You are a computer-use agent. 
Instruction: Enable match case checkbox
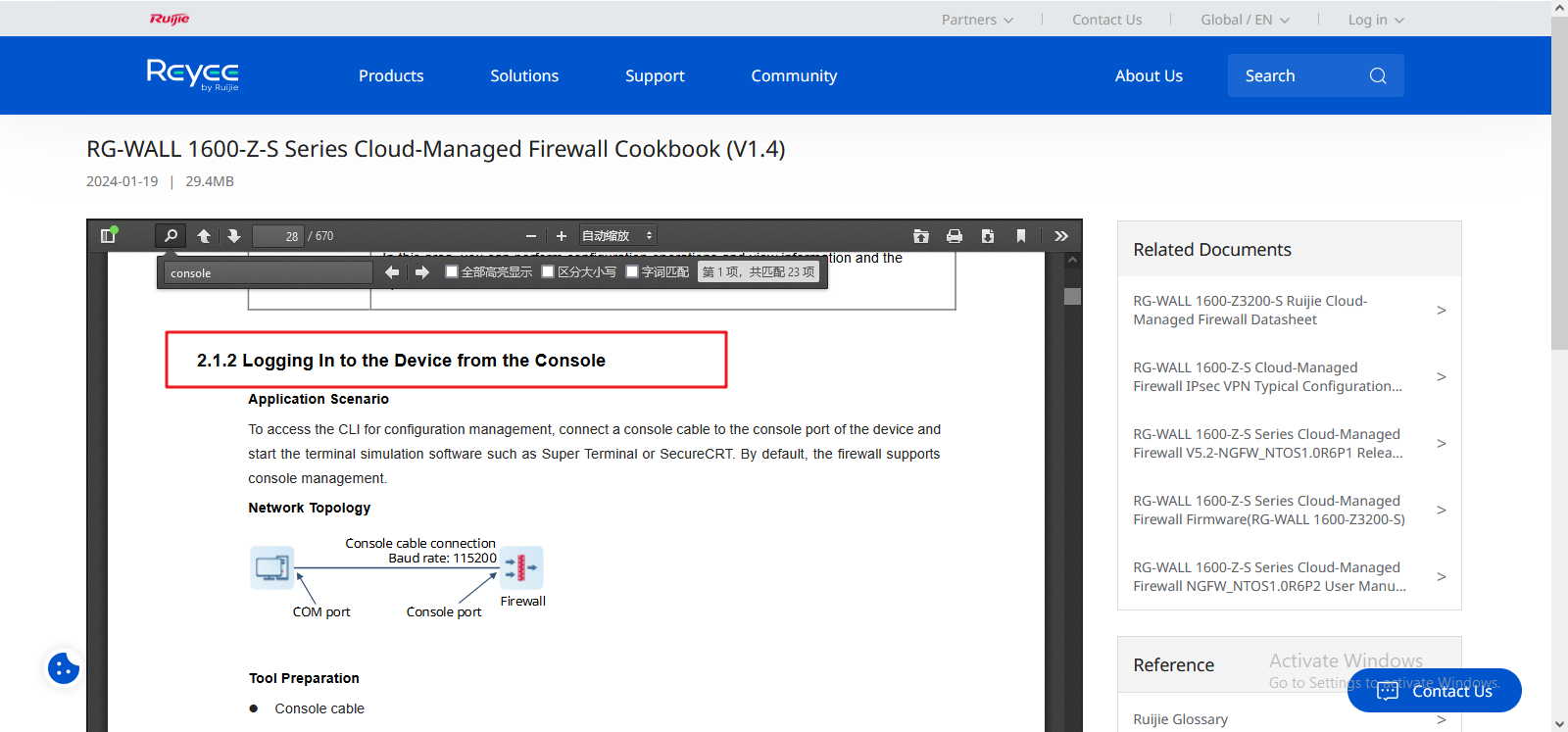(548, 271)
